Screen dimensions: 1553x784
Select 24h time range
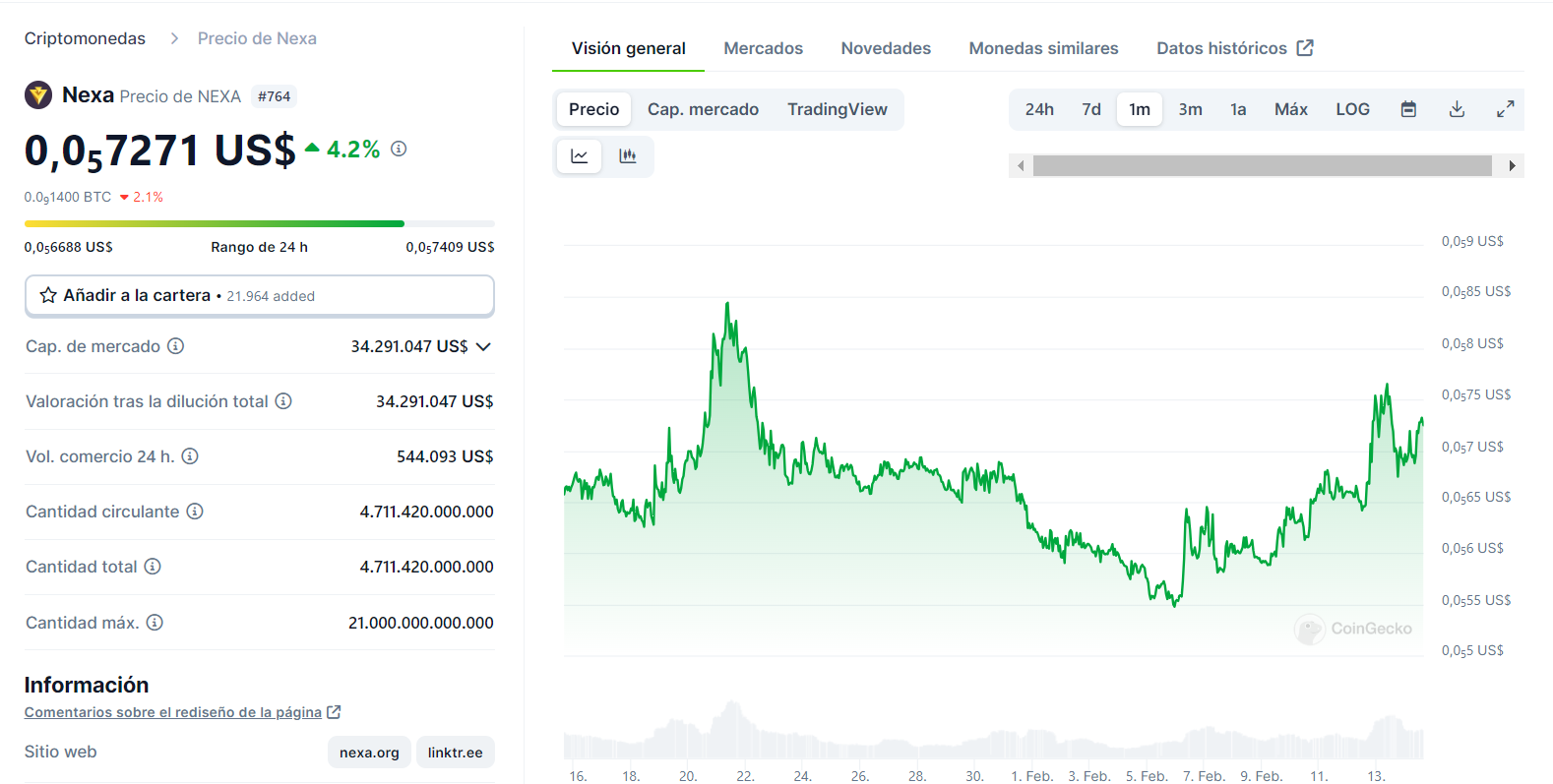1039,109
